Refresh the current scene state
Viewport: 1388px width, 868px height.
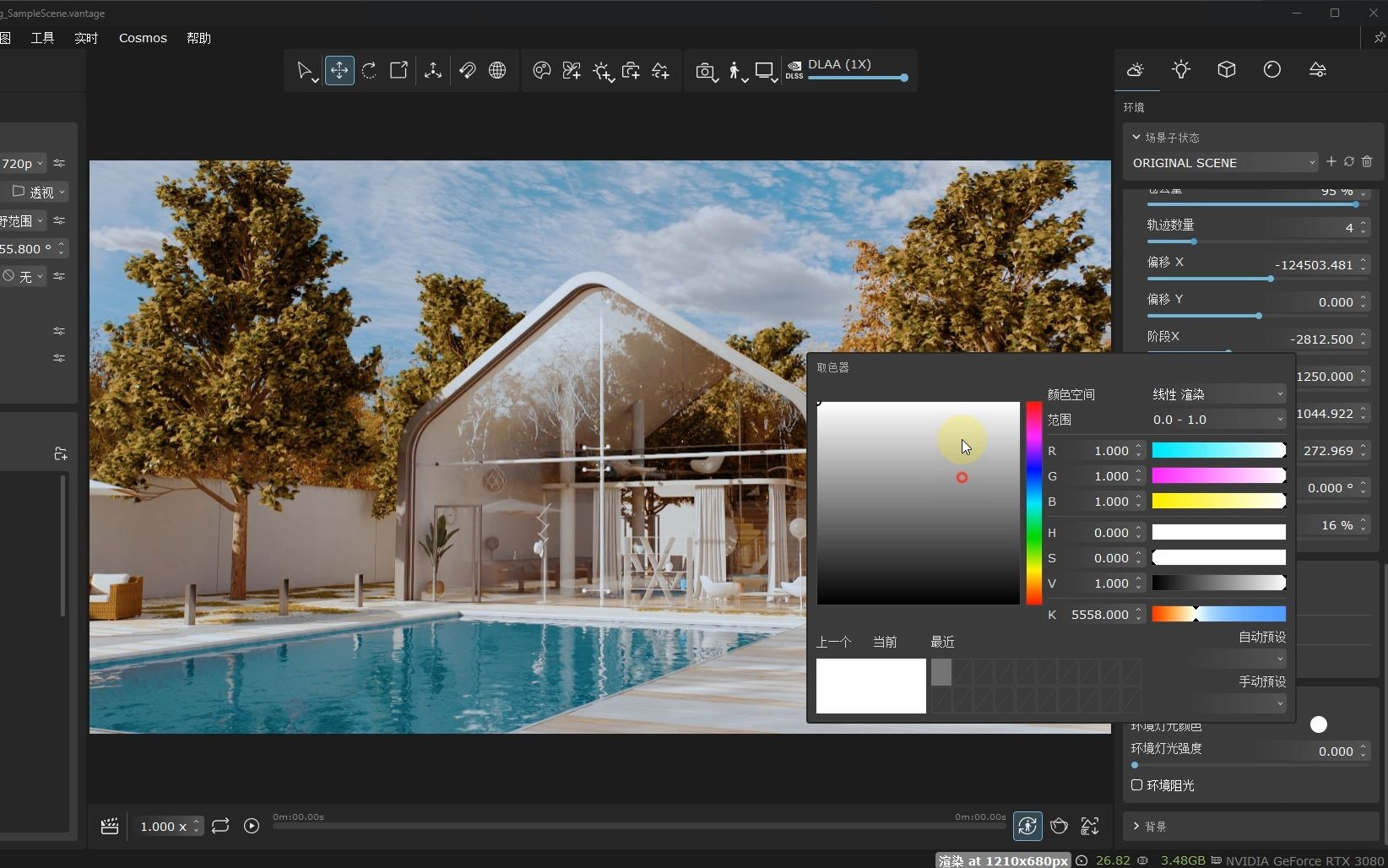coord(1349,161)
